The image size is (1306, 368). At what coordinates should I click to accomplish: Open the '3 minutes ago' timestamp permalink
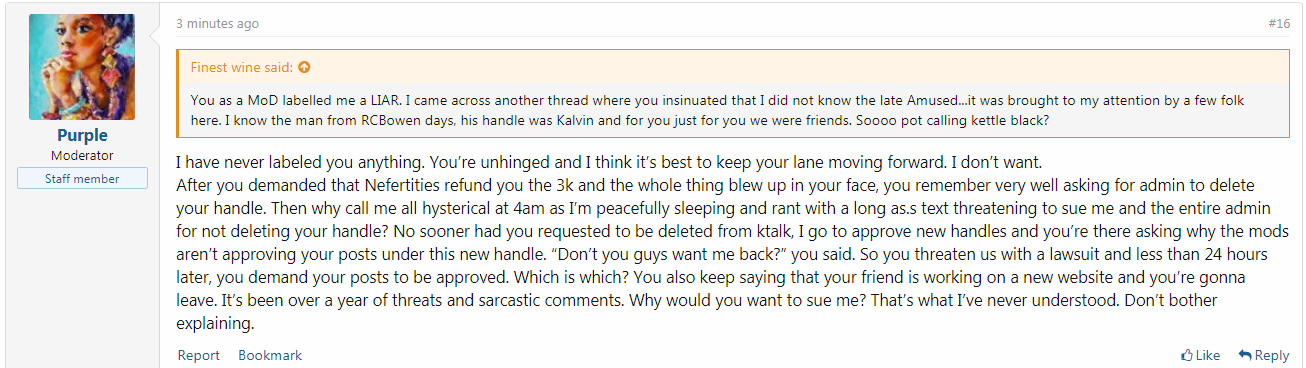tap(217, 23)
